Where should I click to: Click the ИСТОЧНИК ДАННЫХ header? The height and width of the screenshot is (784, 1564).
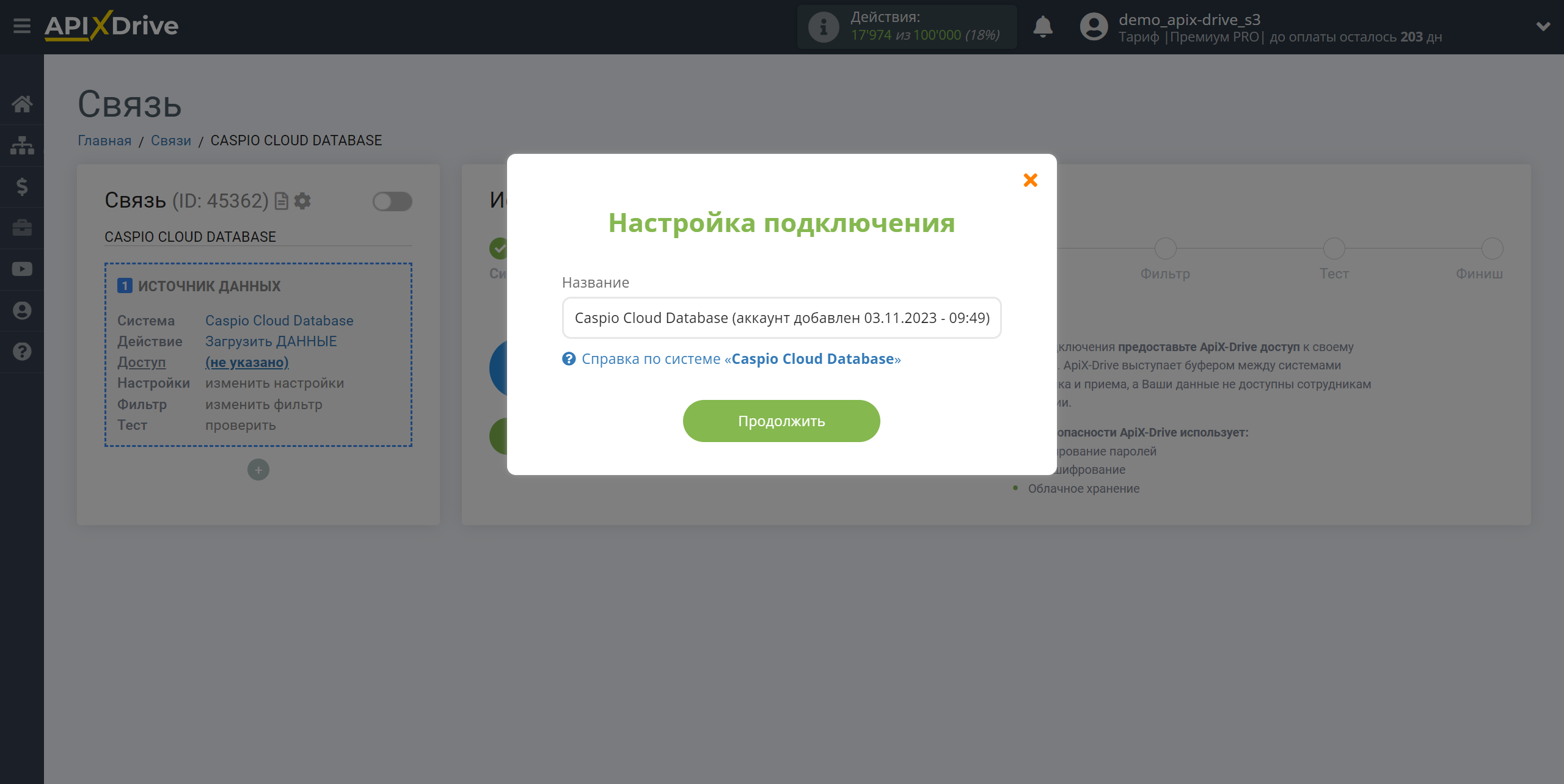pos(209,286)
